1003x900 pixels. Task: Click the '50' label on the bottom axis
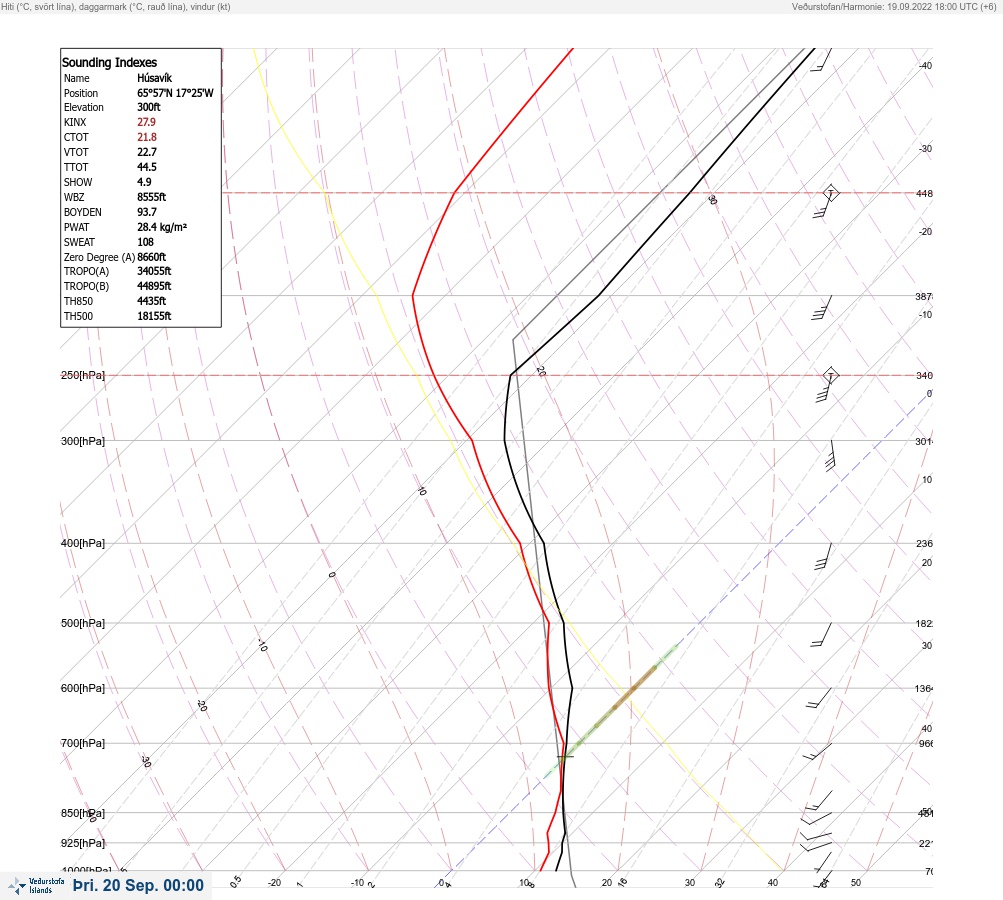[x=856, y=883]
